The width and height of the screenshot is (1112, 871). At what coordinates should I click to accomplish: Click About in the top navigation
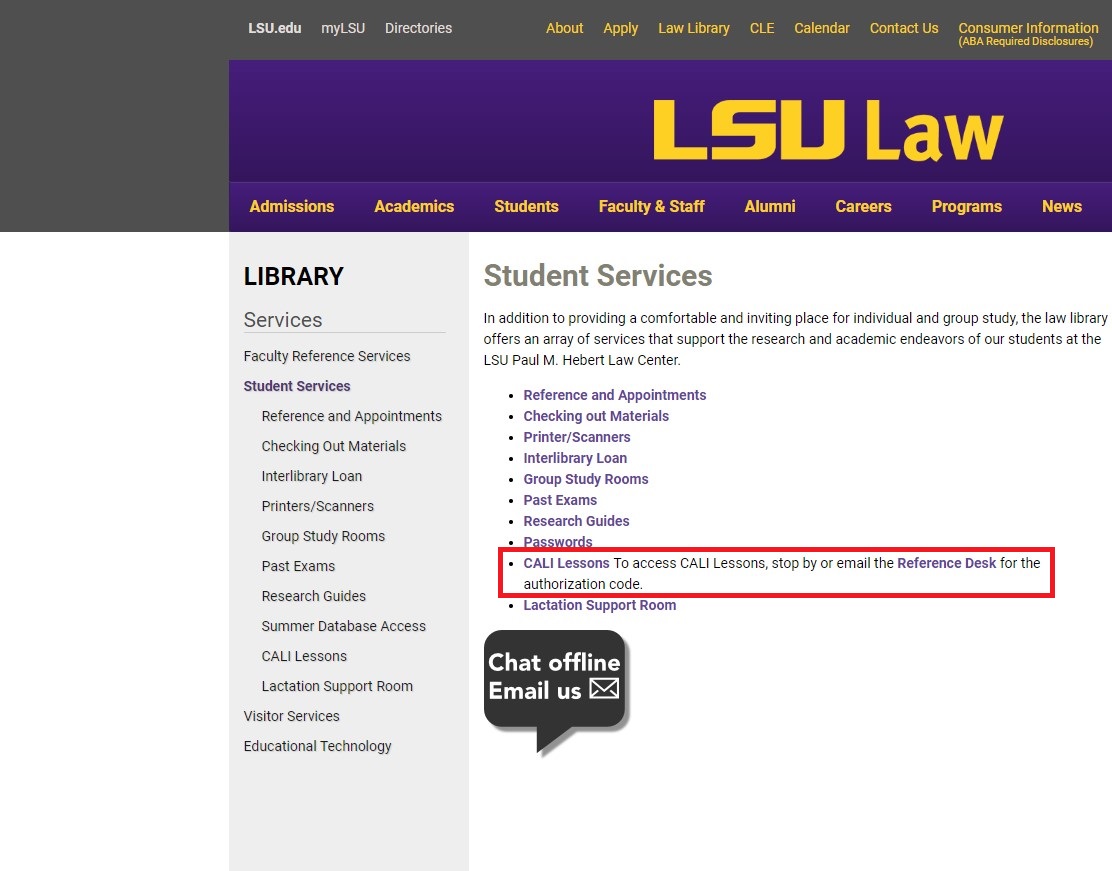coord(565,28)
